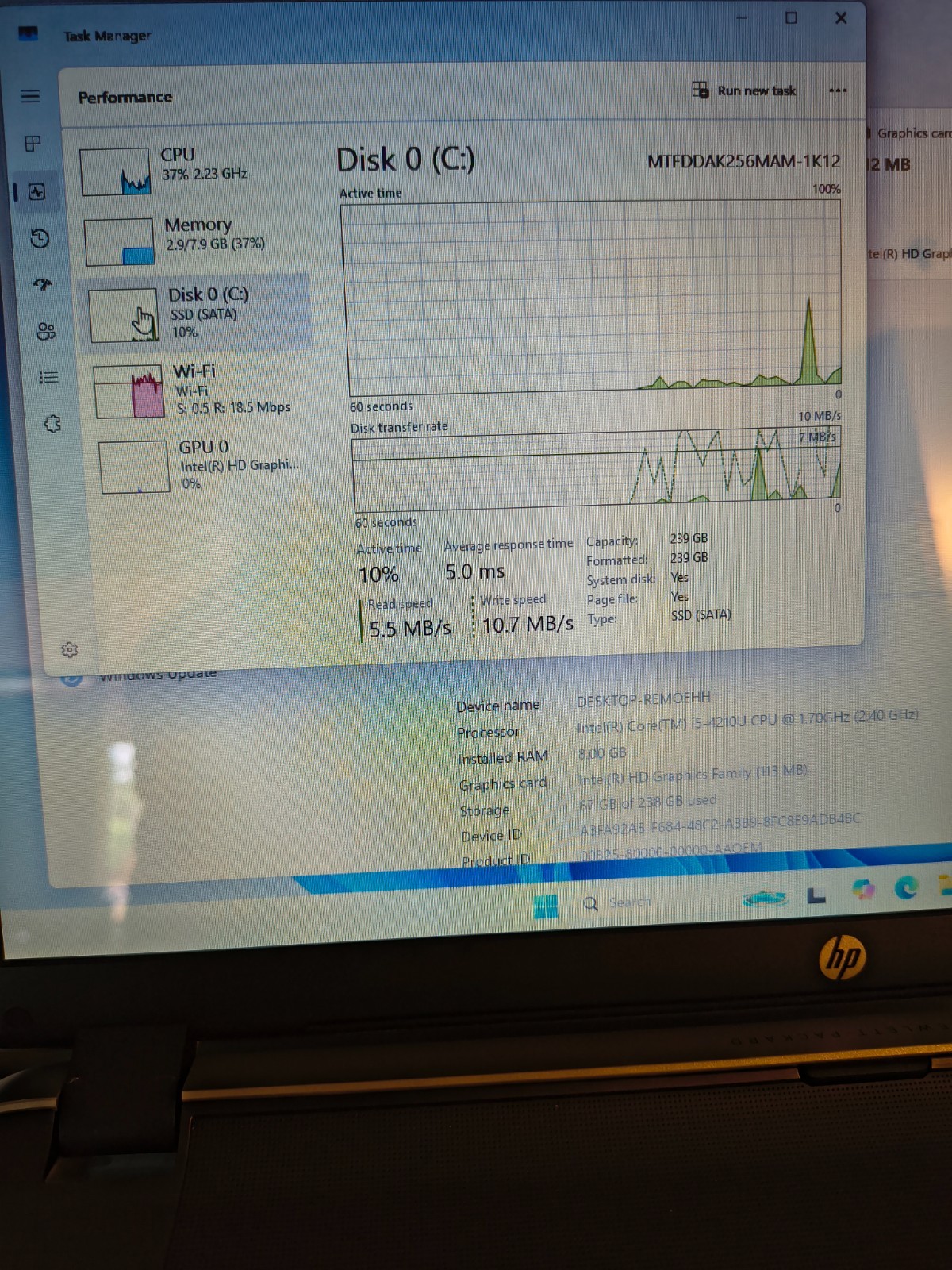Open the Processes page icon

pos(33,143)
